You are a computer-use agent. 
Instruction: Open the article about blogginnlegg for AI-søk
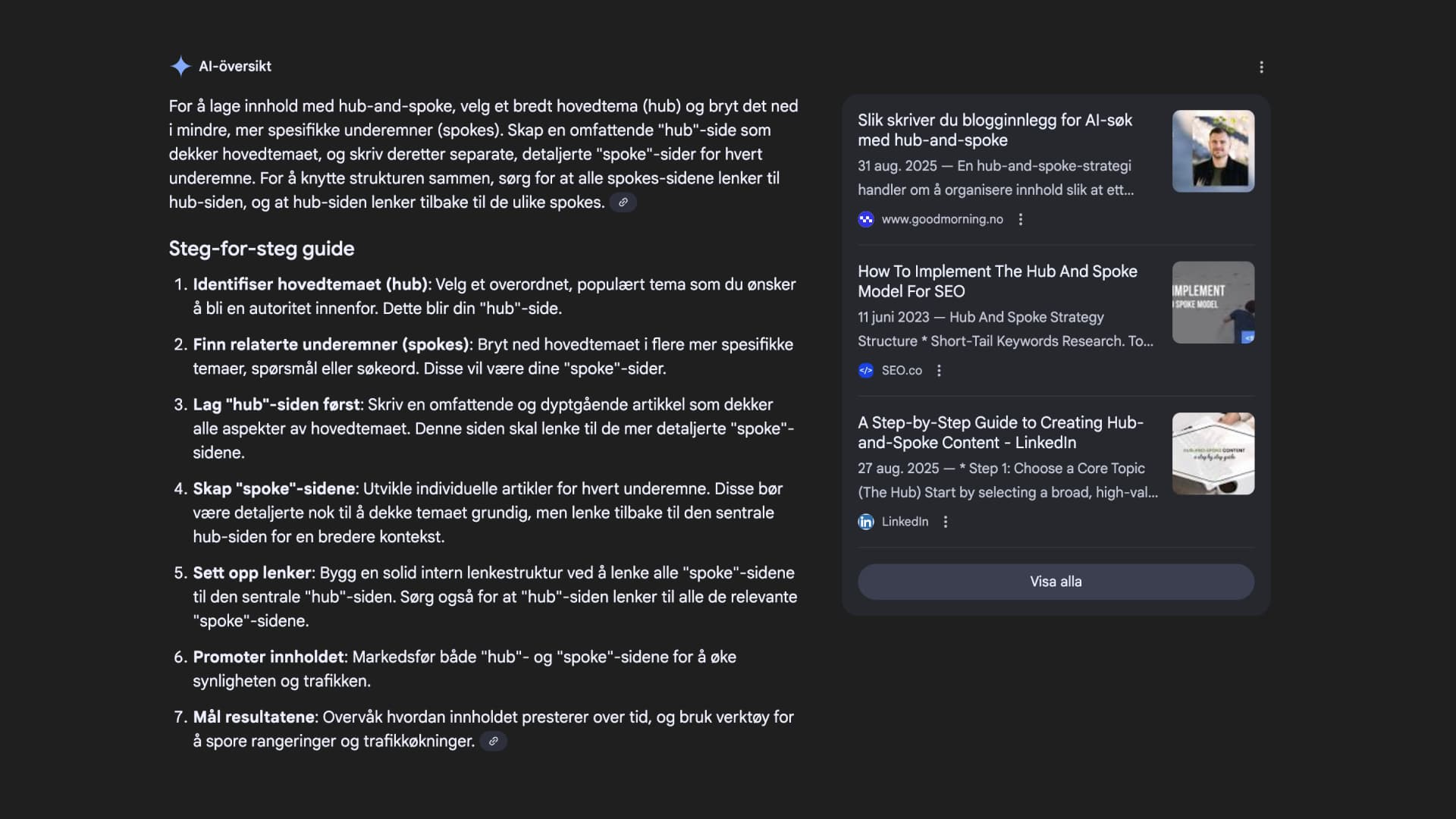995,130
